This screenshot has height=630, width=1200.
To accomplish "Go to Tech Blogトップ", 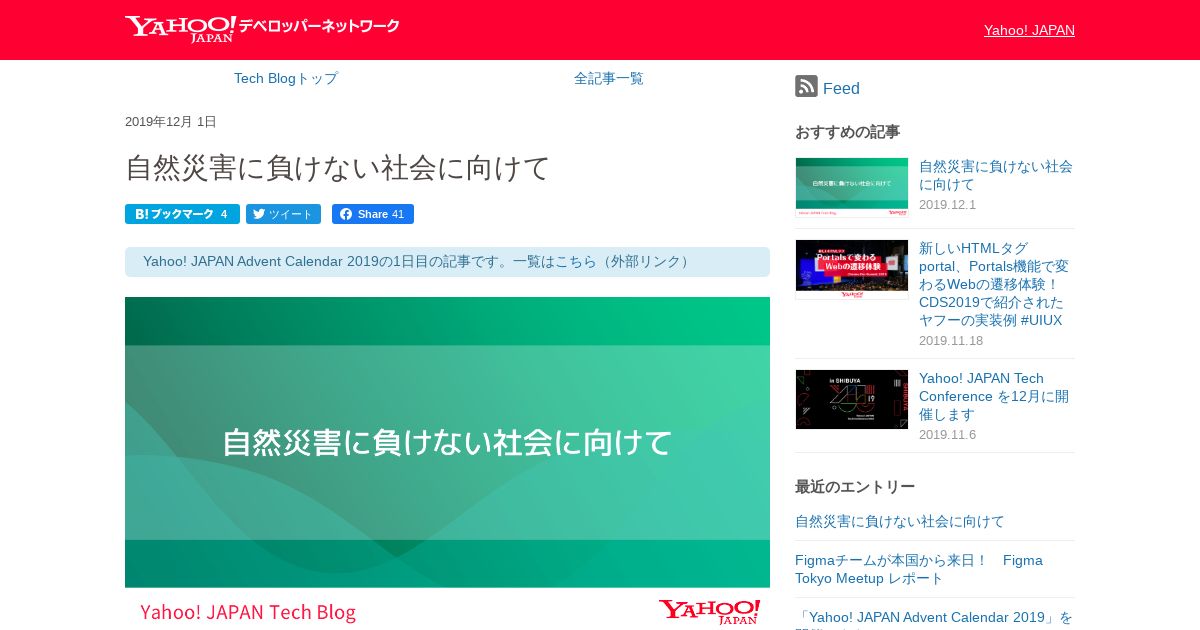I will 286,78.
